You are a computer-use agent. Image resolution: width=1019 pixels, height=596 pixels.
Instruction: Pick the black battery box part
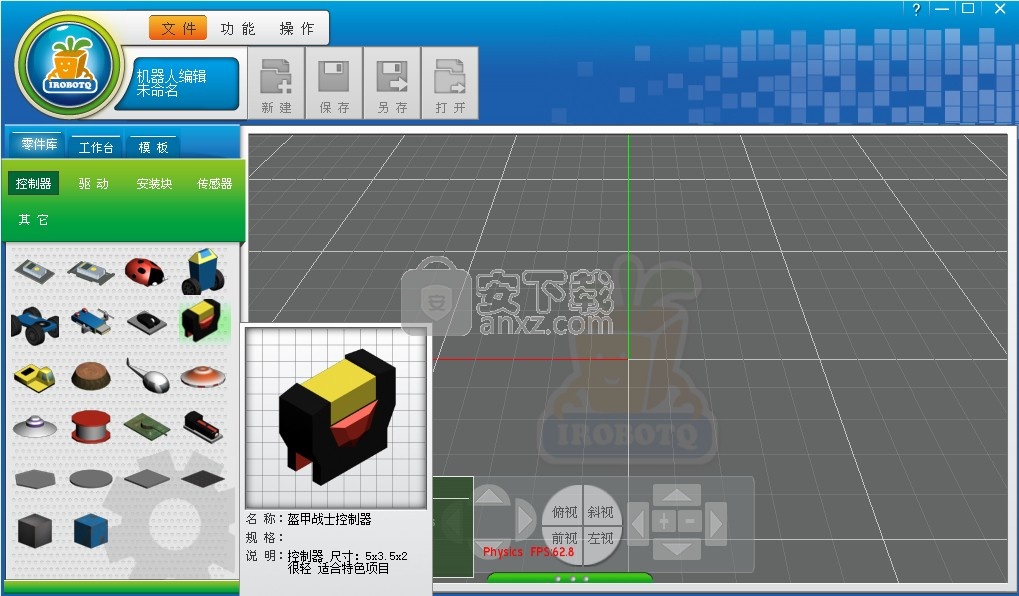click(x=203, y=426)
